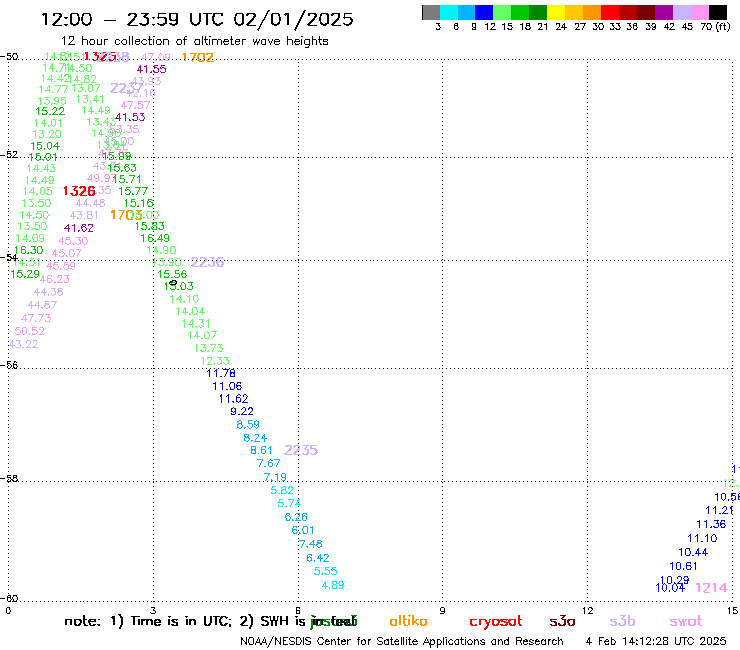740x650 pixels.
Task: Click the wave height value '41.62'
Action: pyautogui.click(x=79, y=228)
